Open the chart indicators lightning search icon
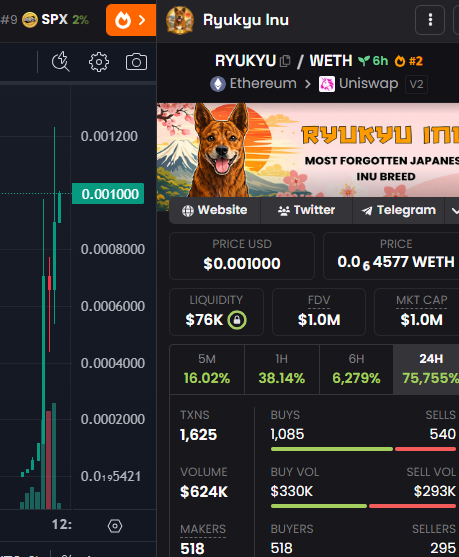The height and width of the screenshot is (557, 459). [61, 62]
